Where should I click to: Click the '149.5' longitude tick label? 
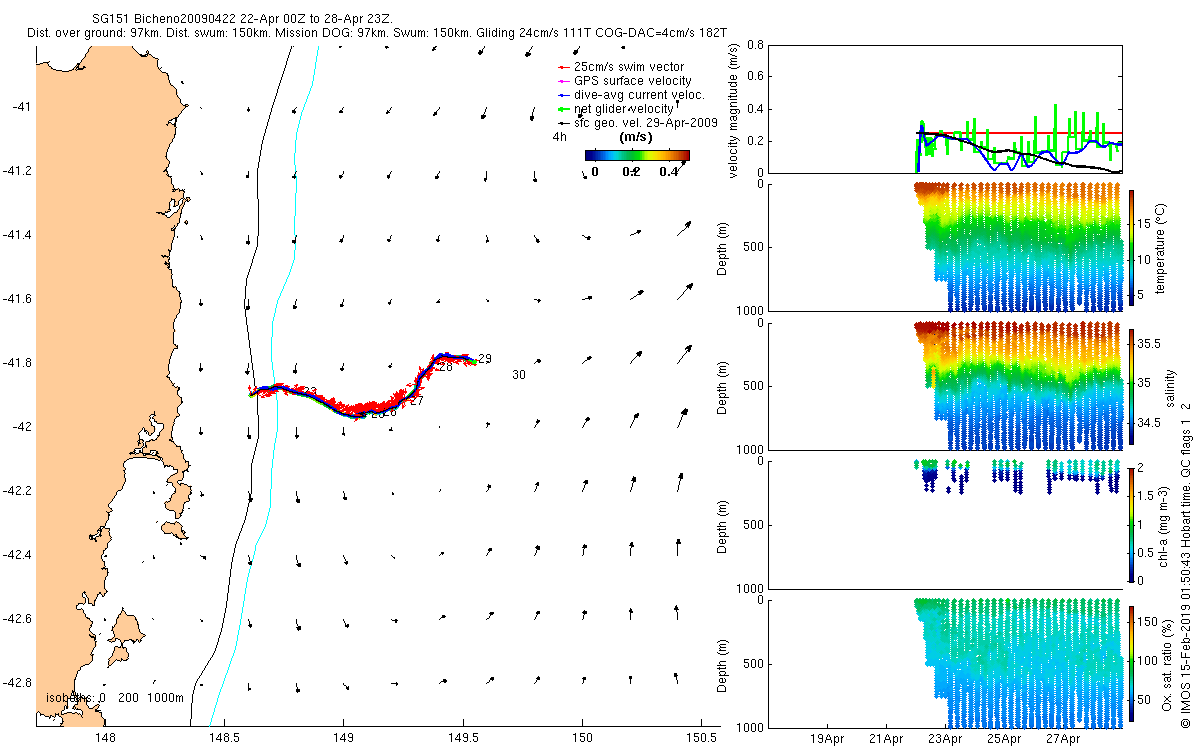pos(462,738)
